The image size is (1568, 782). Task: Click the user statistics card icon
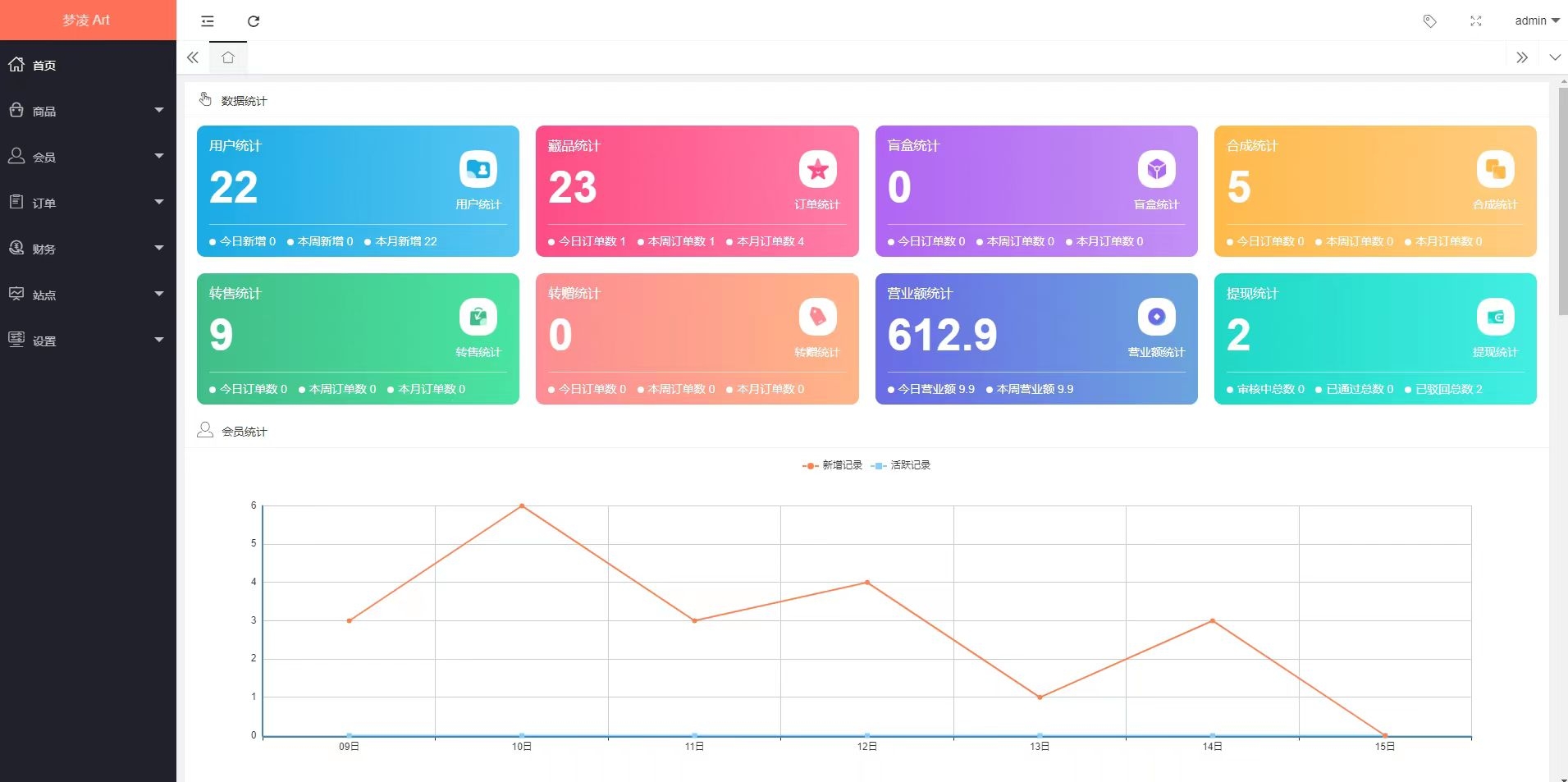pos(478,170)
